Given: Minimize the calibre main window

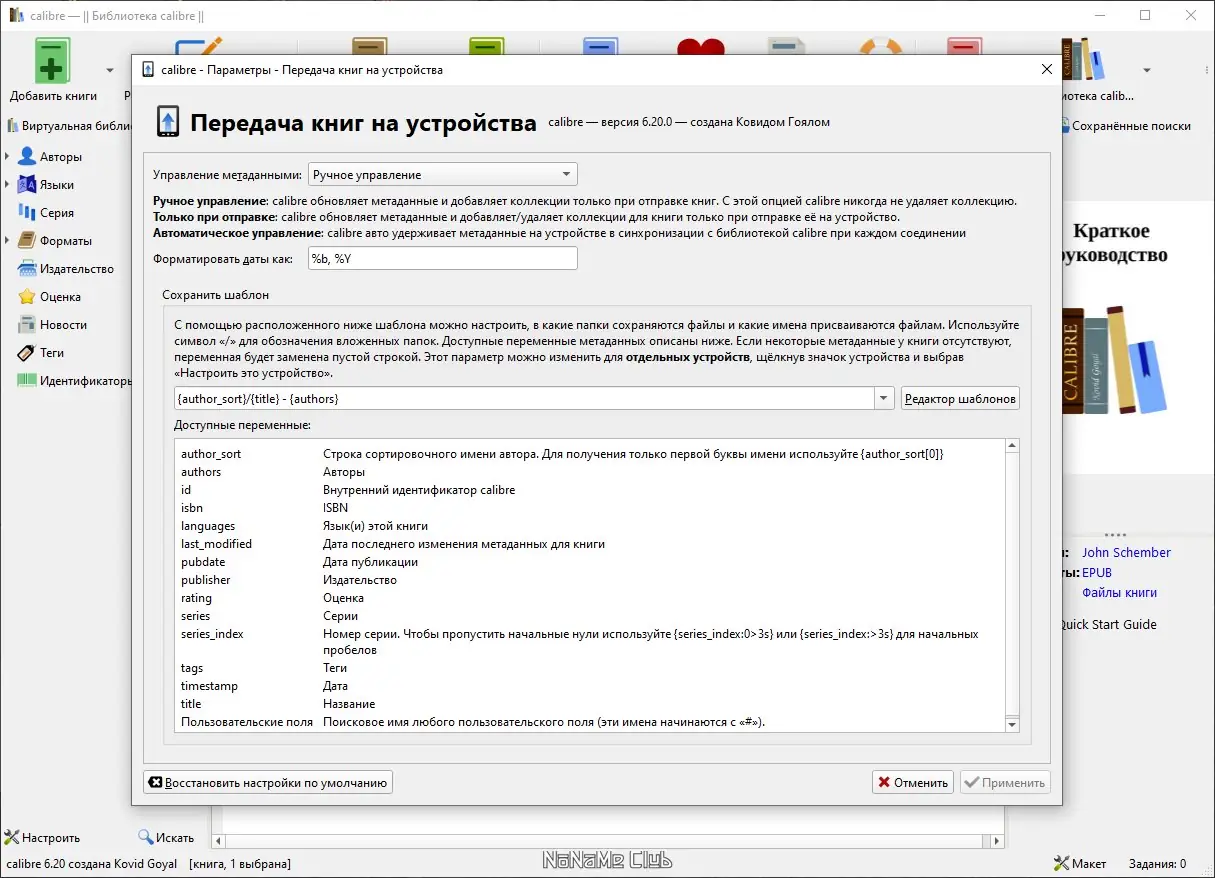Looking at the screenshot, I should point(1100,15).
